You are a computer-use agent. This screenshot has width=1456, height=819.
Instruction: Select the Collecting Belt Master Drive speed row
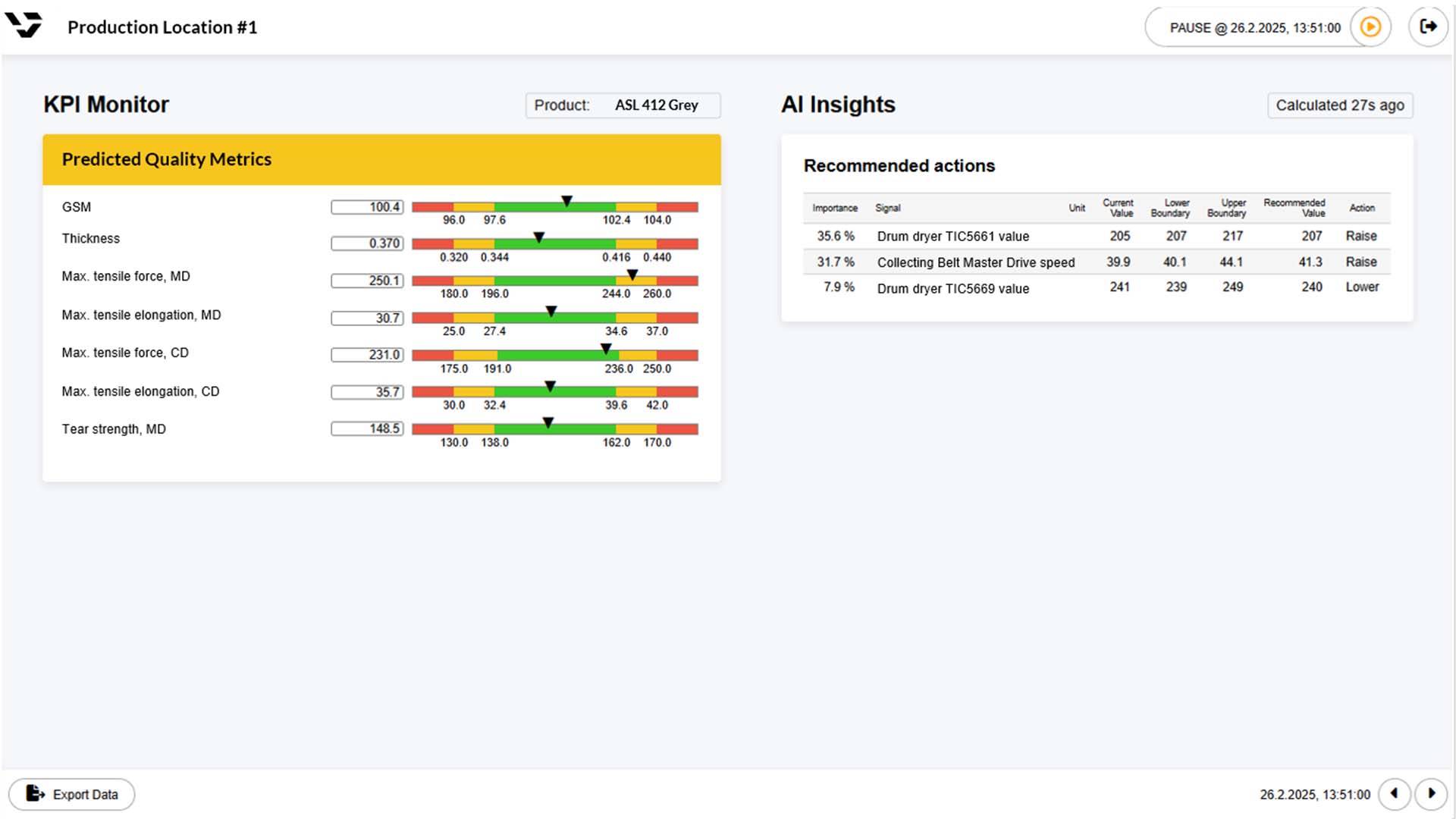point(975,262)
